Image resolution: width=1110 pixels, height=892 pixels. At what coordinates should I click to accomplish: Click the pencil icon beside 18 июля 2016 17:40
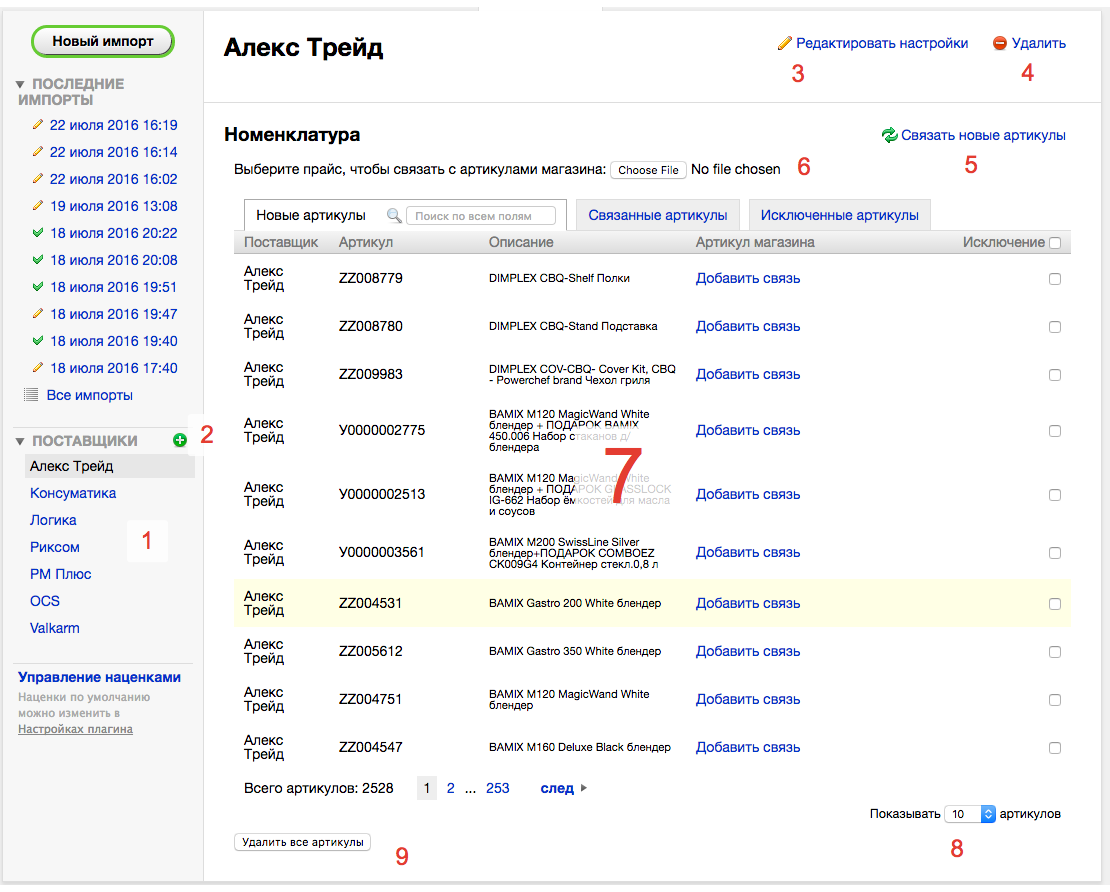point(38,368)
